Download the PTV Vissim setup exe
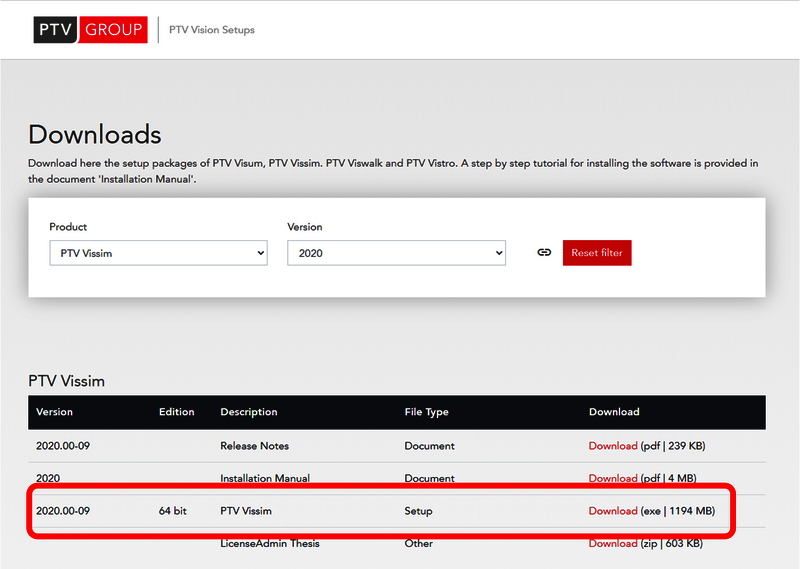The width and height of the screenshot is (800, 569). 612,511
